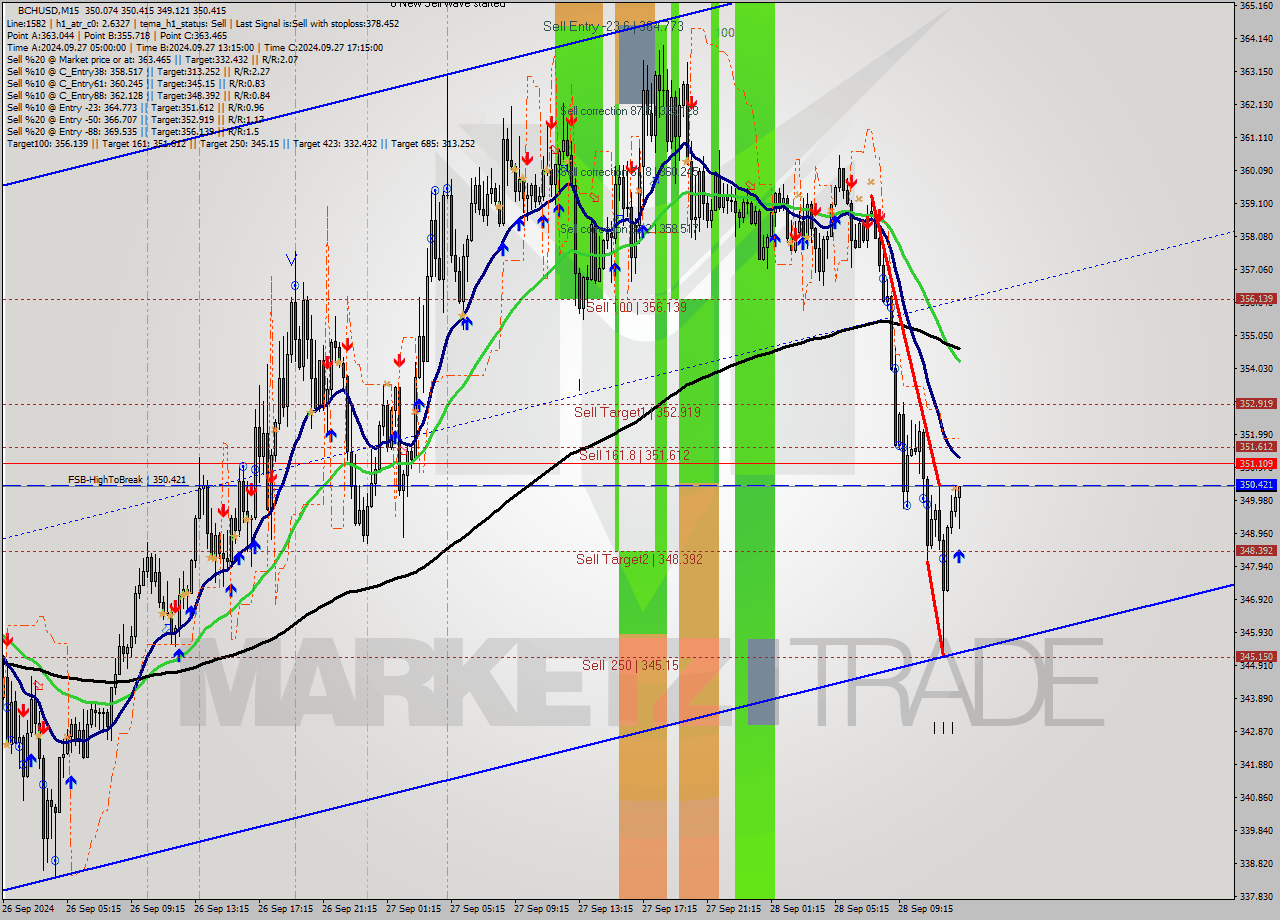Click the 363.150 price axis value
The width and height of the screenshot is (1280, 920).
[x=1256, y=72]
